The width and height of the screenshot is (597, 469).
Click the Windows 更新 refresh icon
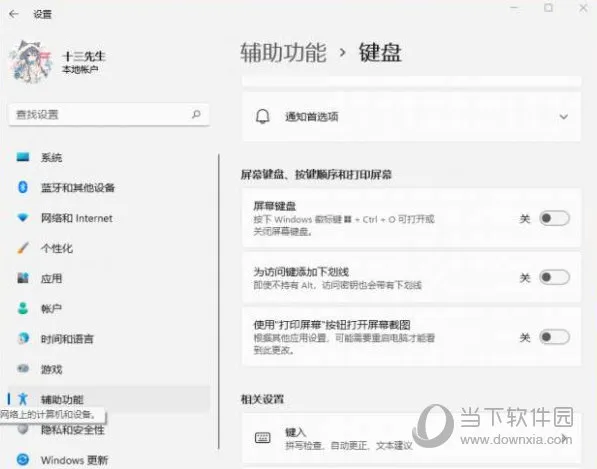tap(23, 459)
